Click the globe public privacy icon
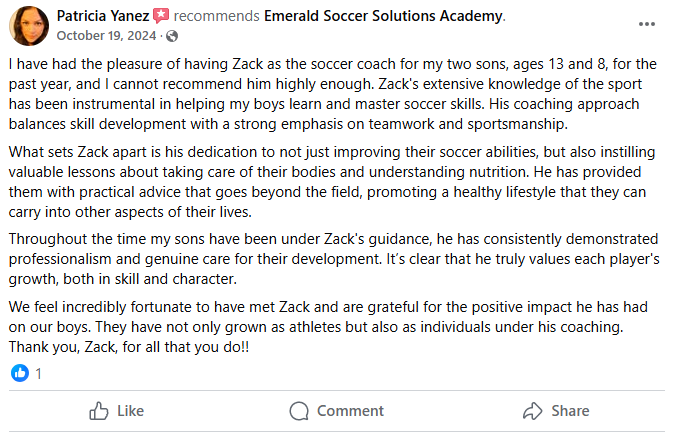This screenshot has width=674, height=432. (172, 36)
